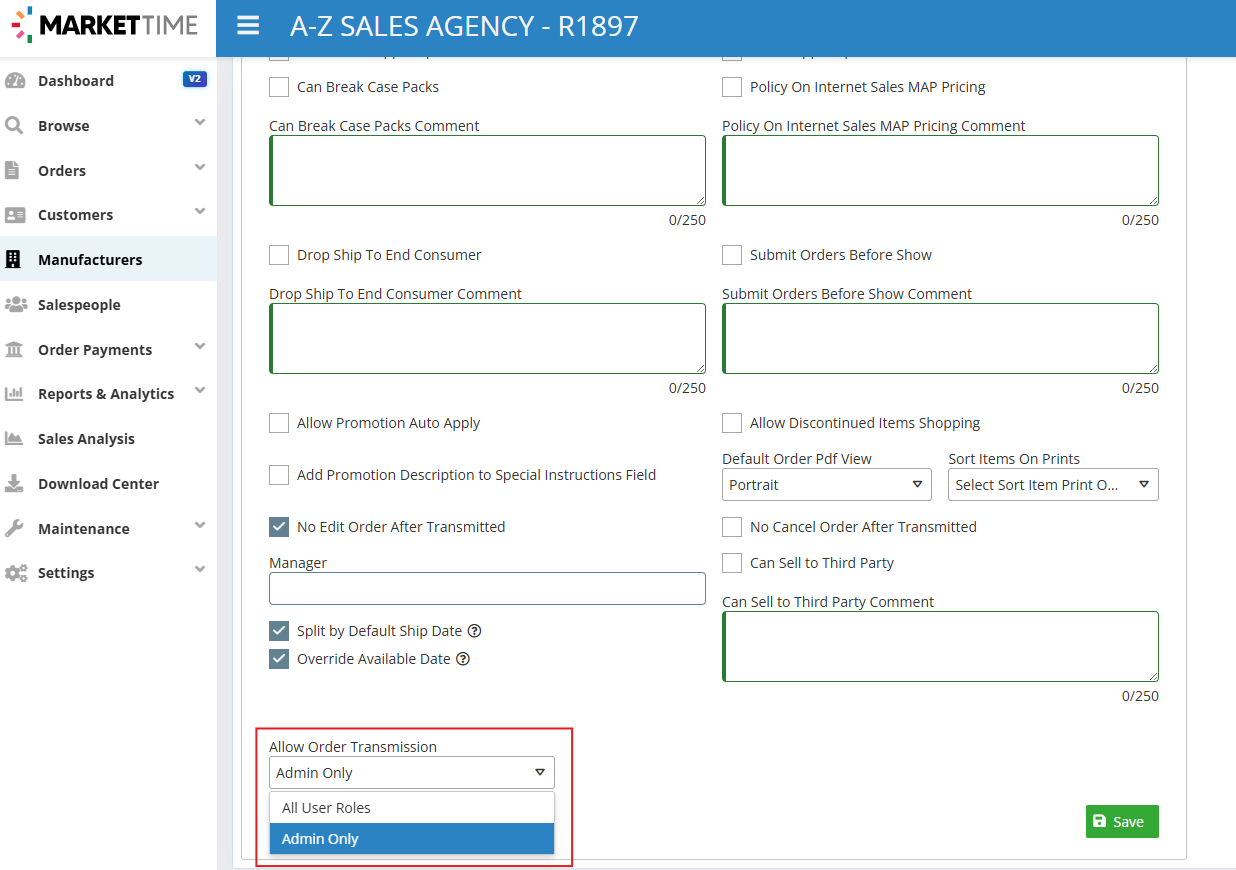1236x870 pixels.
Task: Toggle Allow Discontinued Items Shopping checkbox
Action: click(732, 423)
